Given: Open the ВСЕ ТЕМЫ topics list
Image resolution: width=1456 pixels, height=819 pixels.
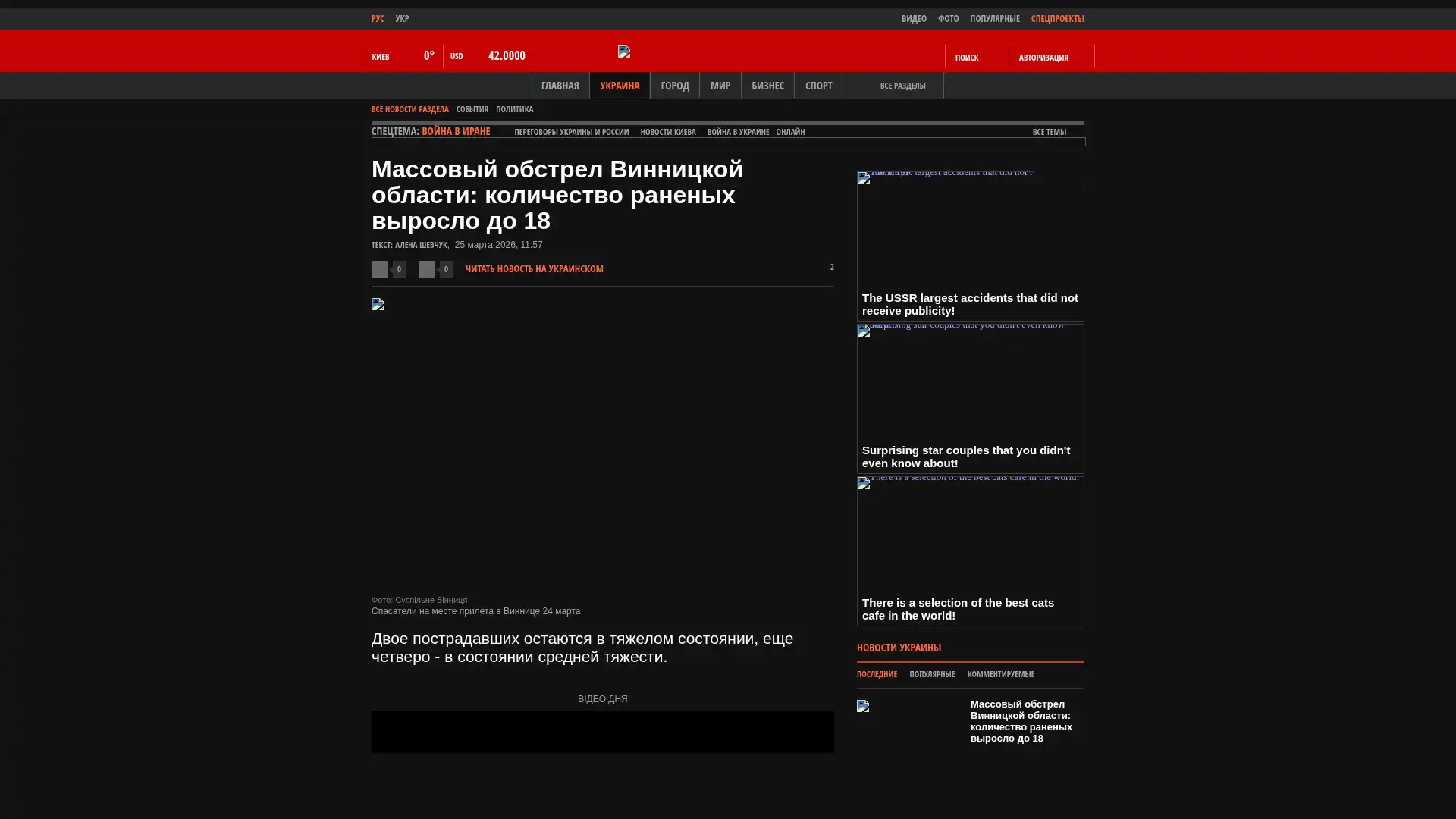Looking at the screenshot, I should click(x=1049, y=132).
